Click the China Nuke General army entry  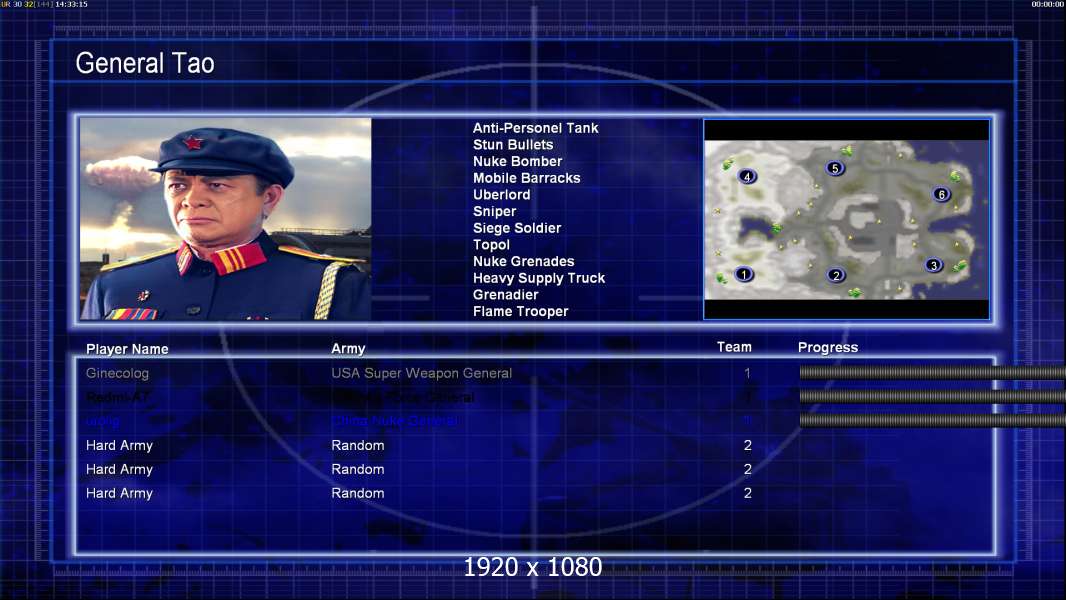click(x=394, y=421)
